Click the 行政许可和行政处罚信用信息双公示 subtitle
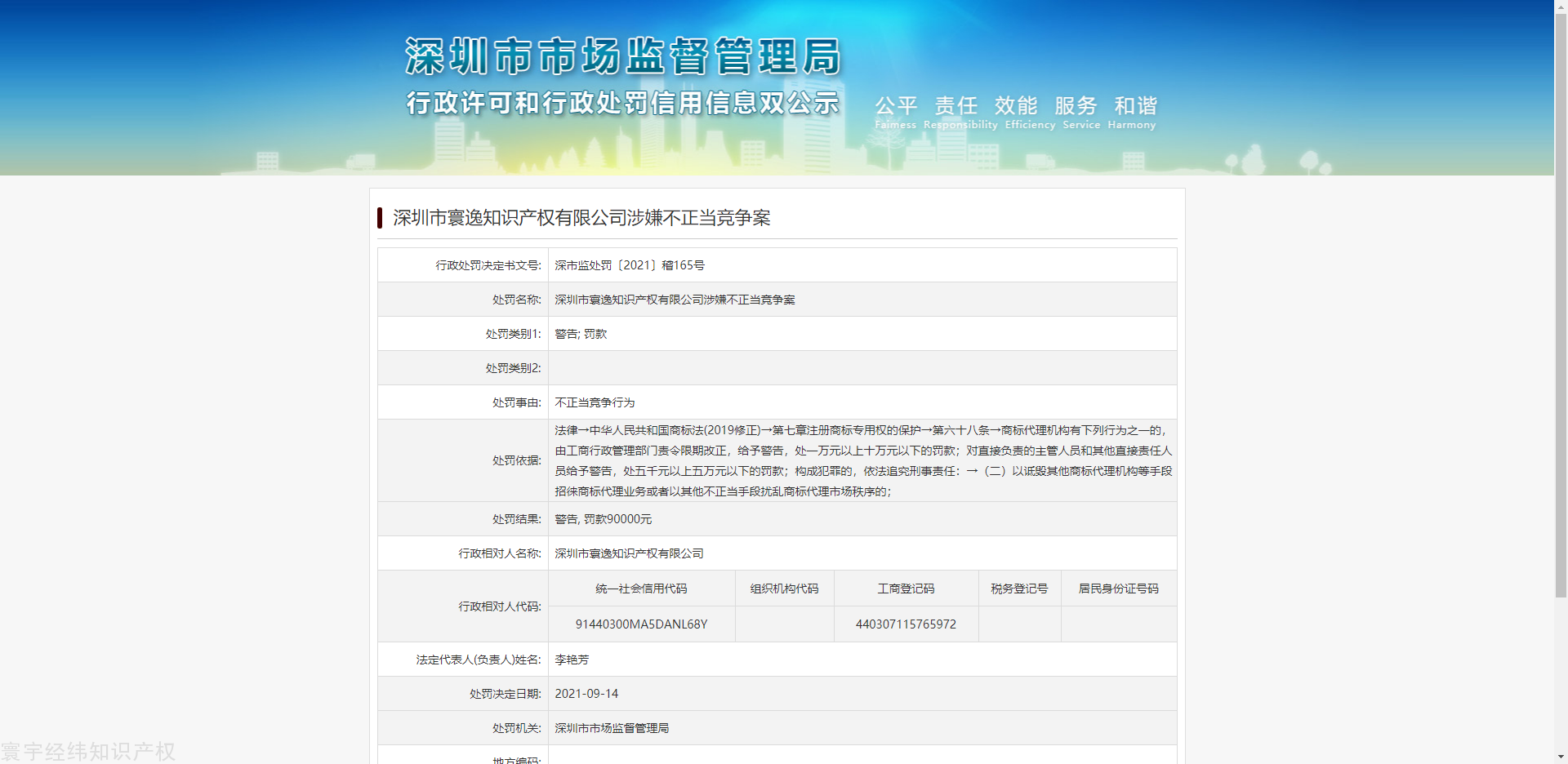This screenshot has width=1568, height=764. [623, 103]
